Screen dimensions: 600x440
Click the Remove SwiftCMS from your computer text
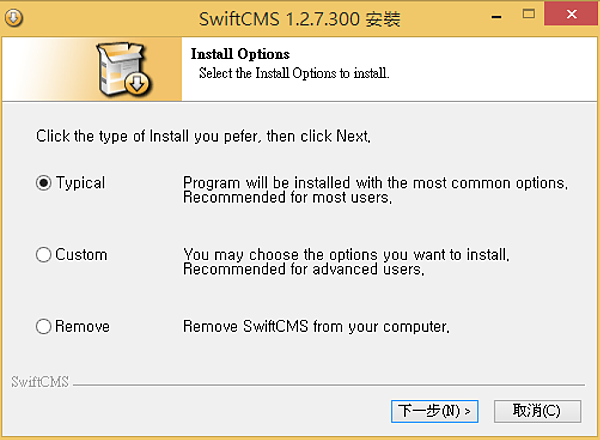point(316,326)
